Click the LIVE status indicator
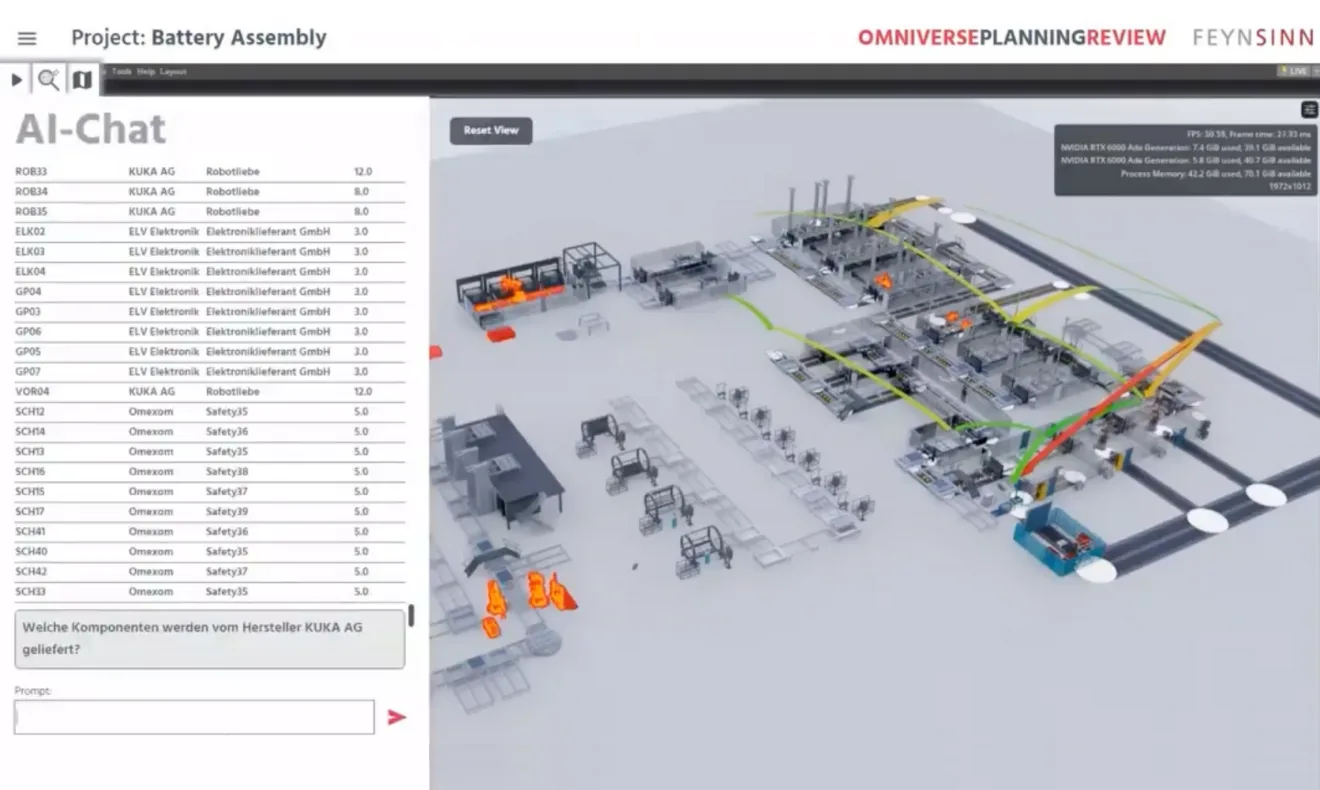 [x=1294, y=71]
